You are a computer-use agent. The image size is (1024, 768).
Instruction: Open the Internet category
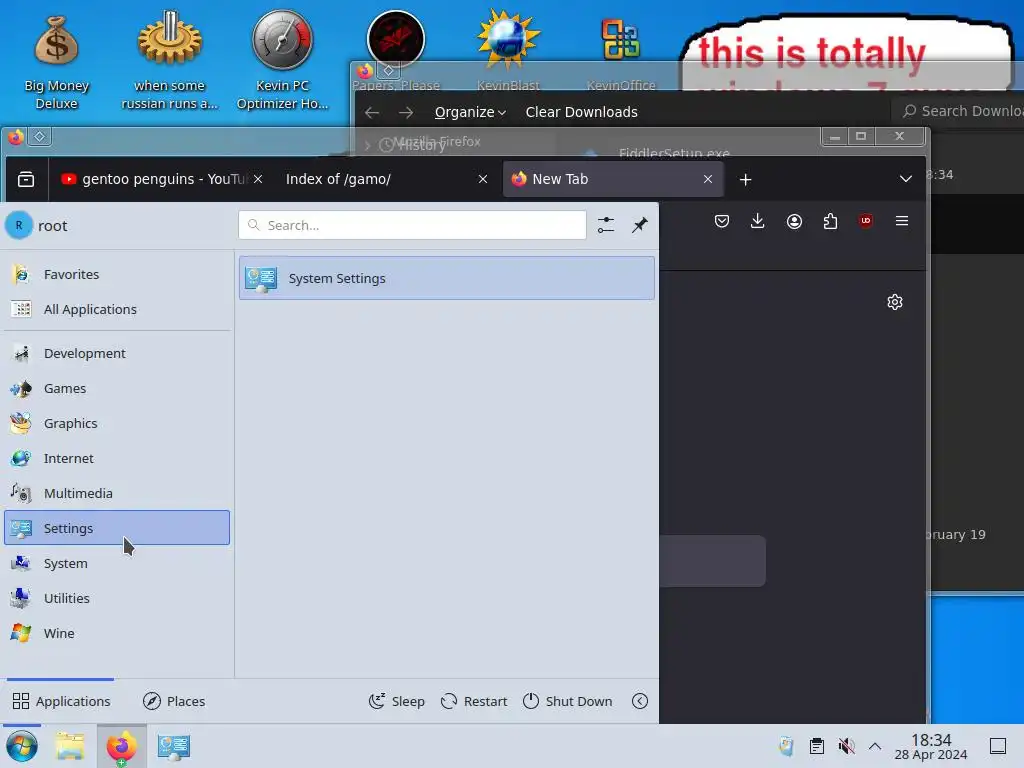click(117, 458)
